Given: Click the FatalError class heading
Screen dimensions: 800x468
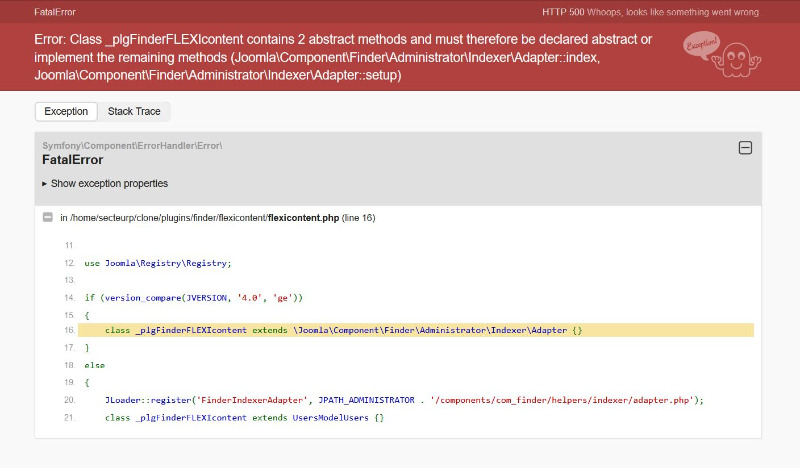Looking at the screenshot, I should coord(72,160).
